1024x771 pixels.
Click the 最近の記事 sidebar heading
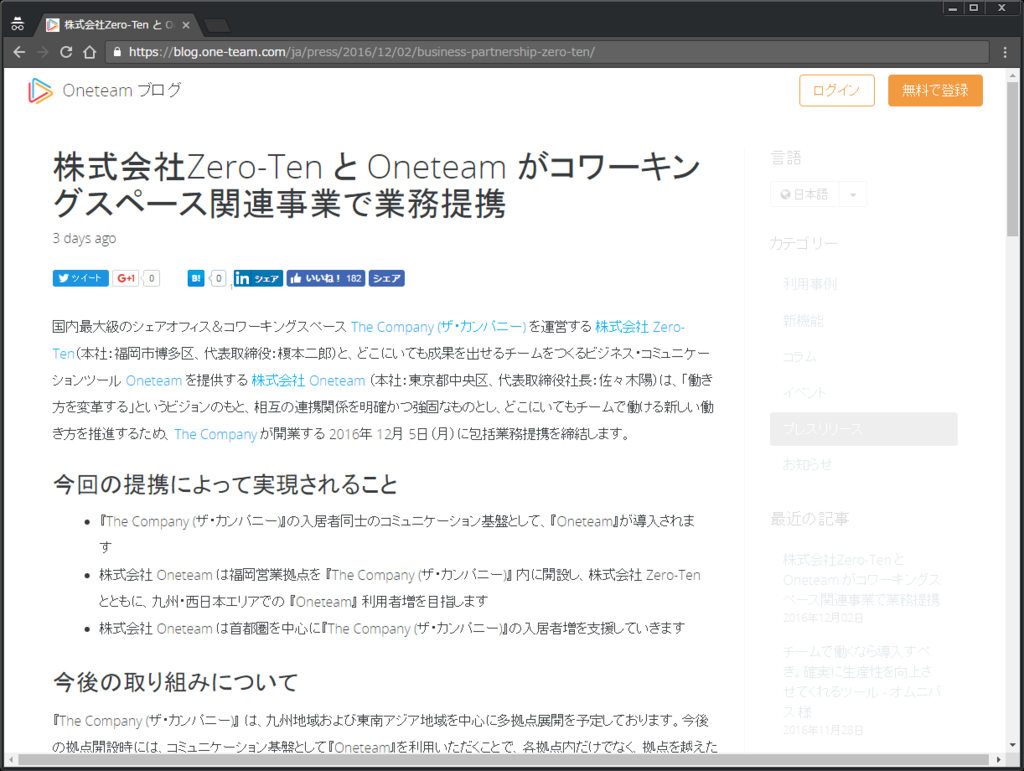pos(810,519)
